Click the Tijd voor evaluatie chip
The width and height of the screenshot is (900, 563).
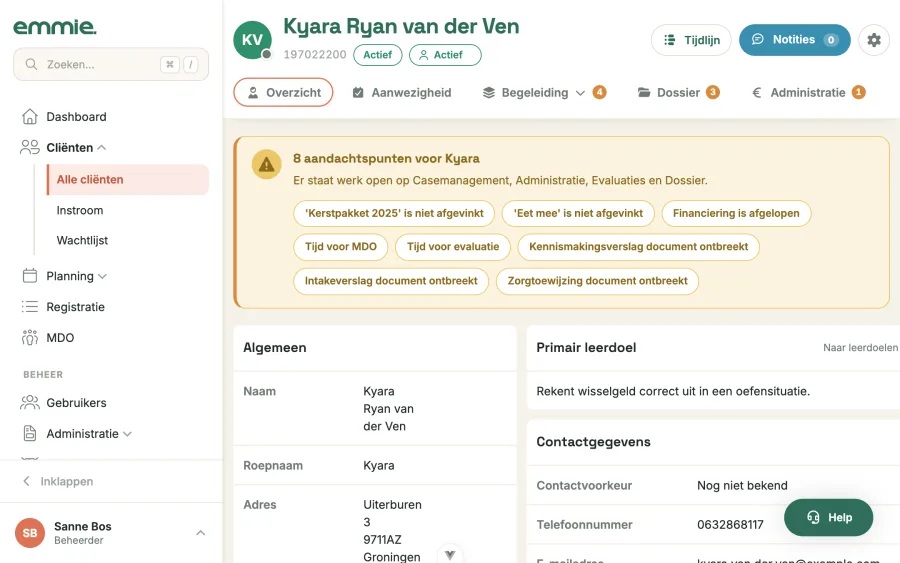point(453,247)
